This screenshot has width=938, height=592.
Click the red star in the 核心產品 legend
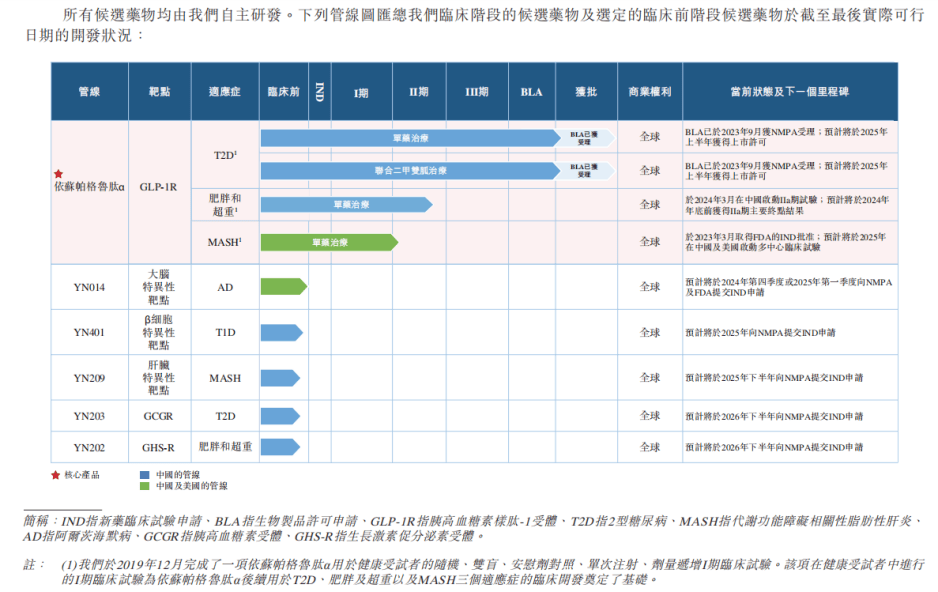(56, 475)
